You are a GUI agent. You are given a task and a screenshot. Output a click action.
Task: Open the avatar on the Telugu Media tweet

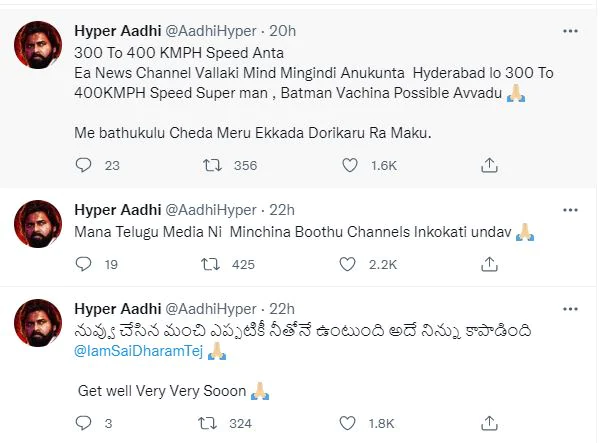coord(39,225)
